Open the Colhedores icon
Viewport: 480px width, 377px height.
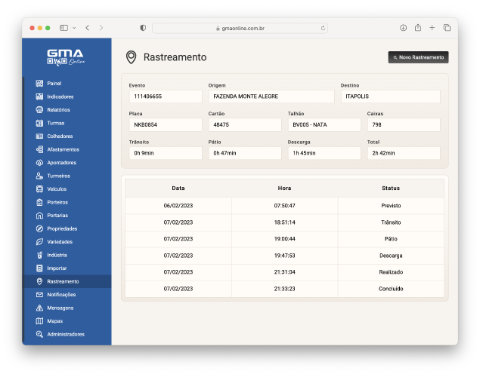[x=39, y=136]
